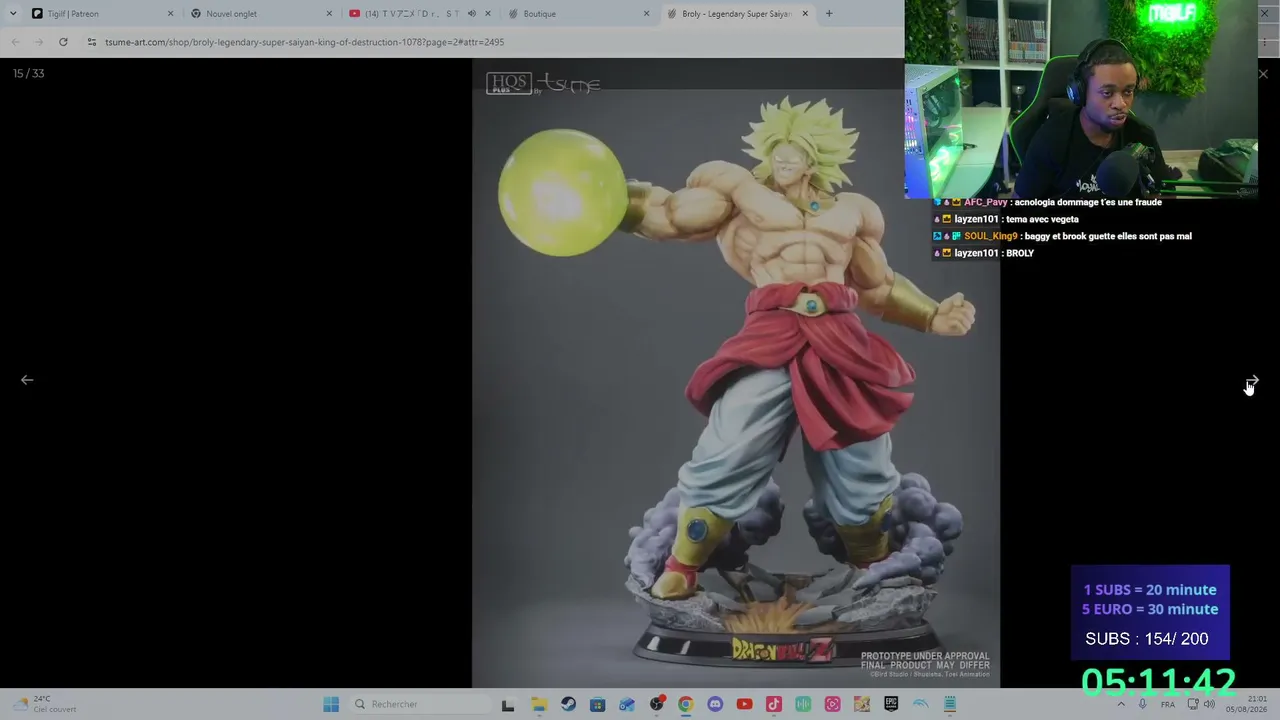The width and height of the screenshot is (1280, 720).
Task: Open the pink music note app in taskbar
Action: click(x=773, y=704)
